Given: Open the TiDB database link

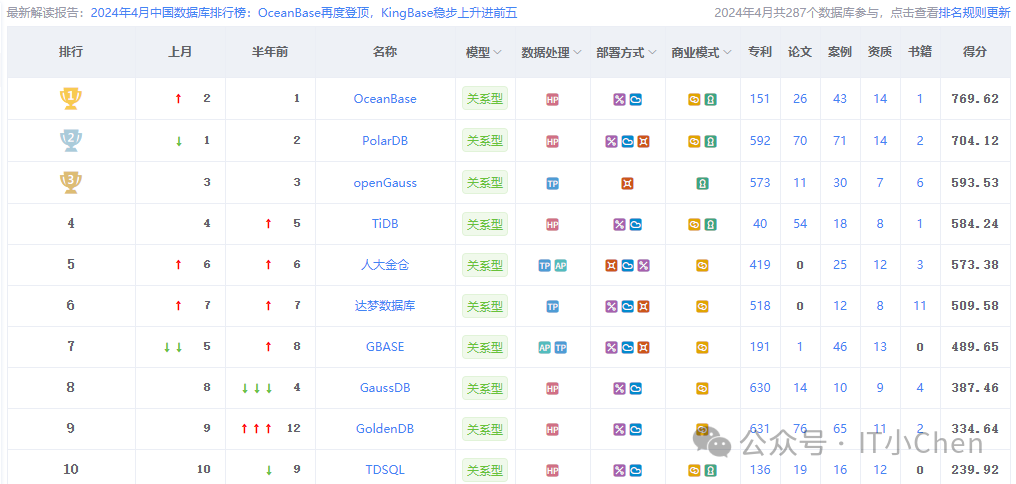Looking at the screenshot, I should tap(385, 224).
